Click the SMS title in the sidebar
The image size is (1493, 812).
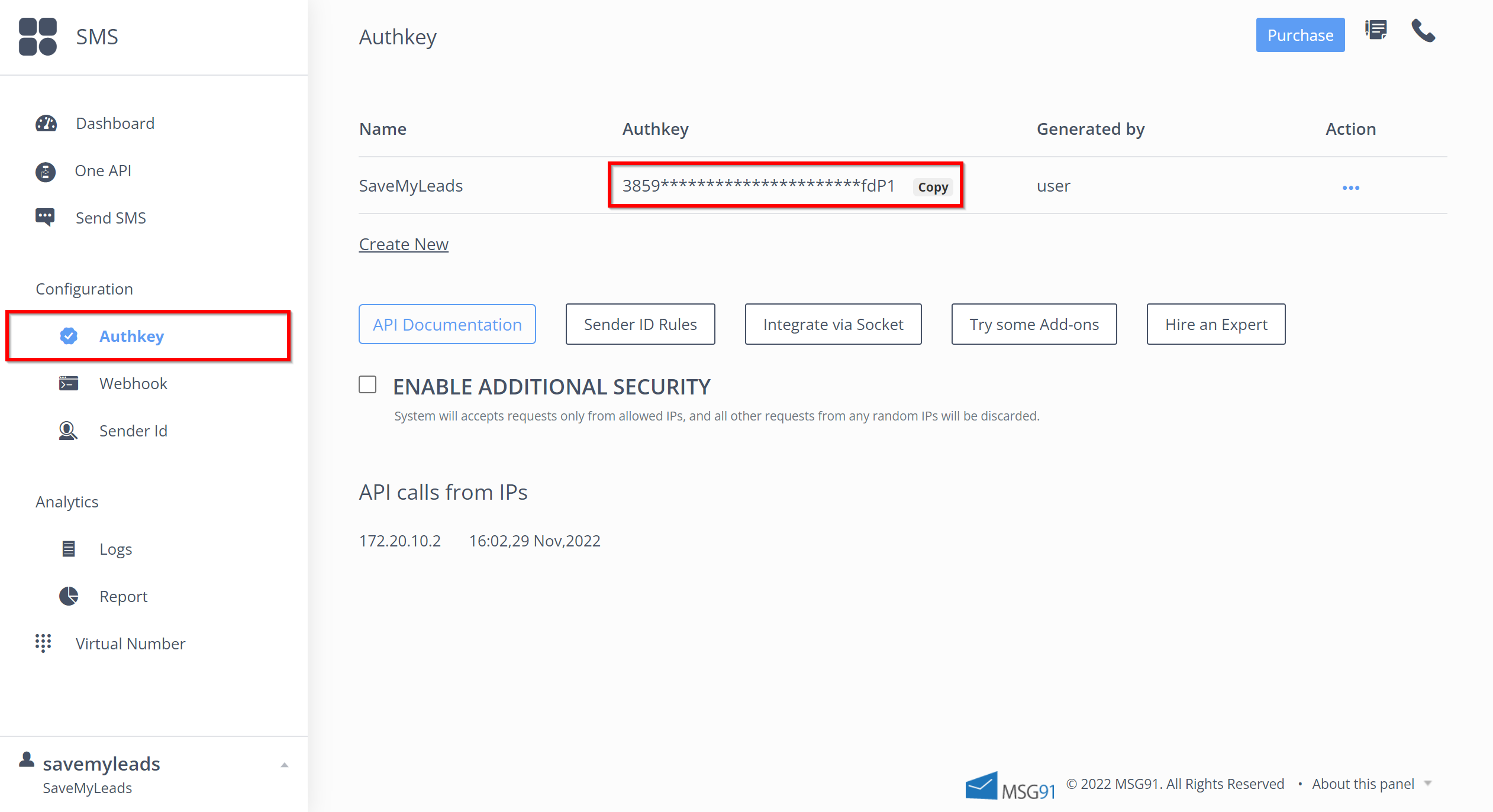[97, 37]
